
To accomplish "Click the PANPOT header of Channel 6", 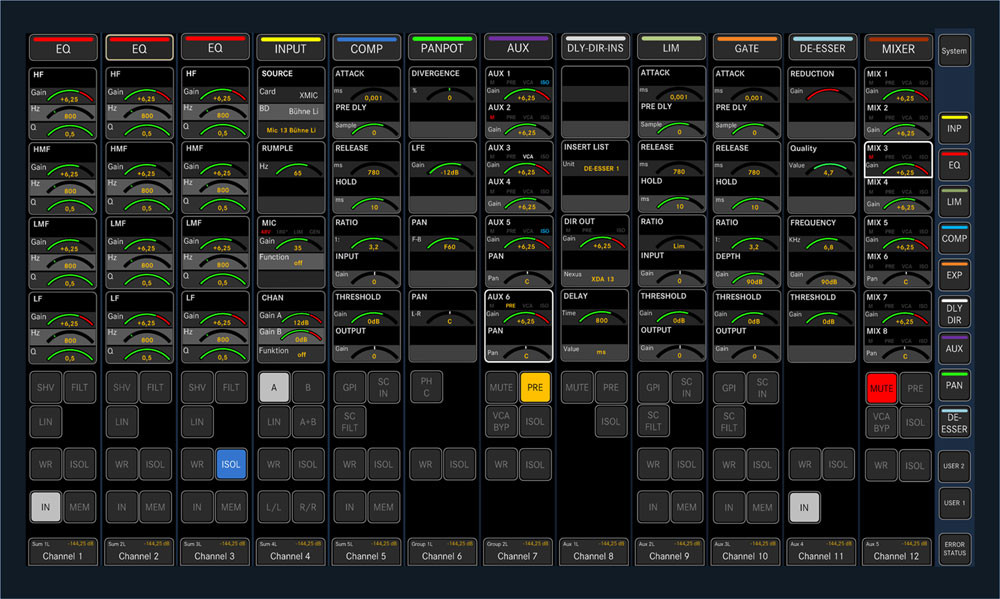I will coord(442,48).
